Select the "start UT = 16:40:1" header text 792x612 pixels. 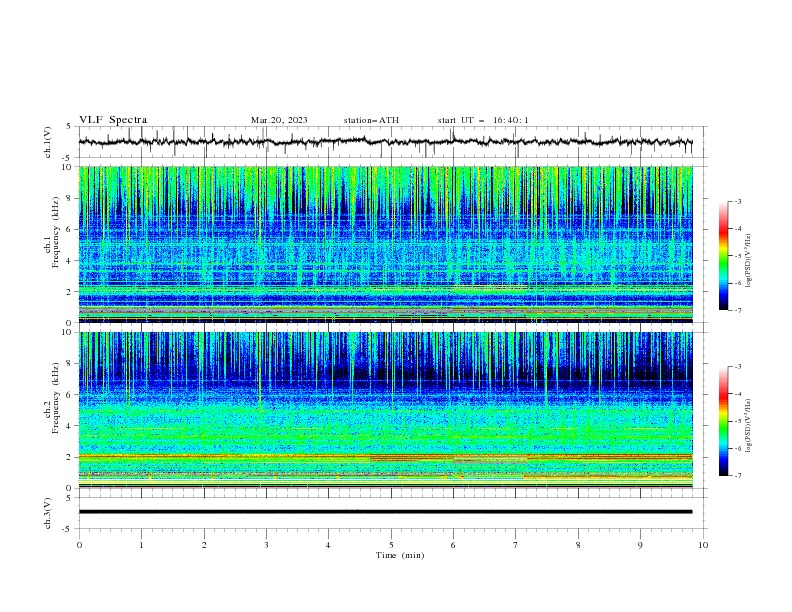coord(483,120)
